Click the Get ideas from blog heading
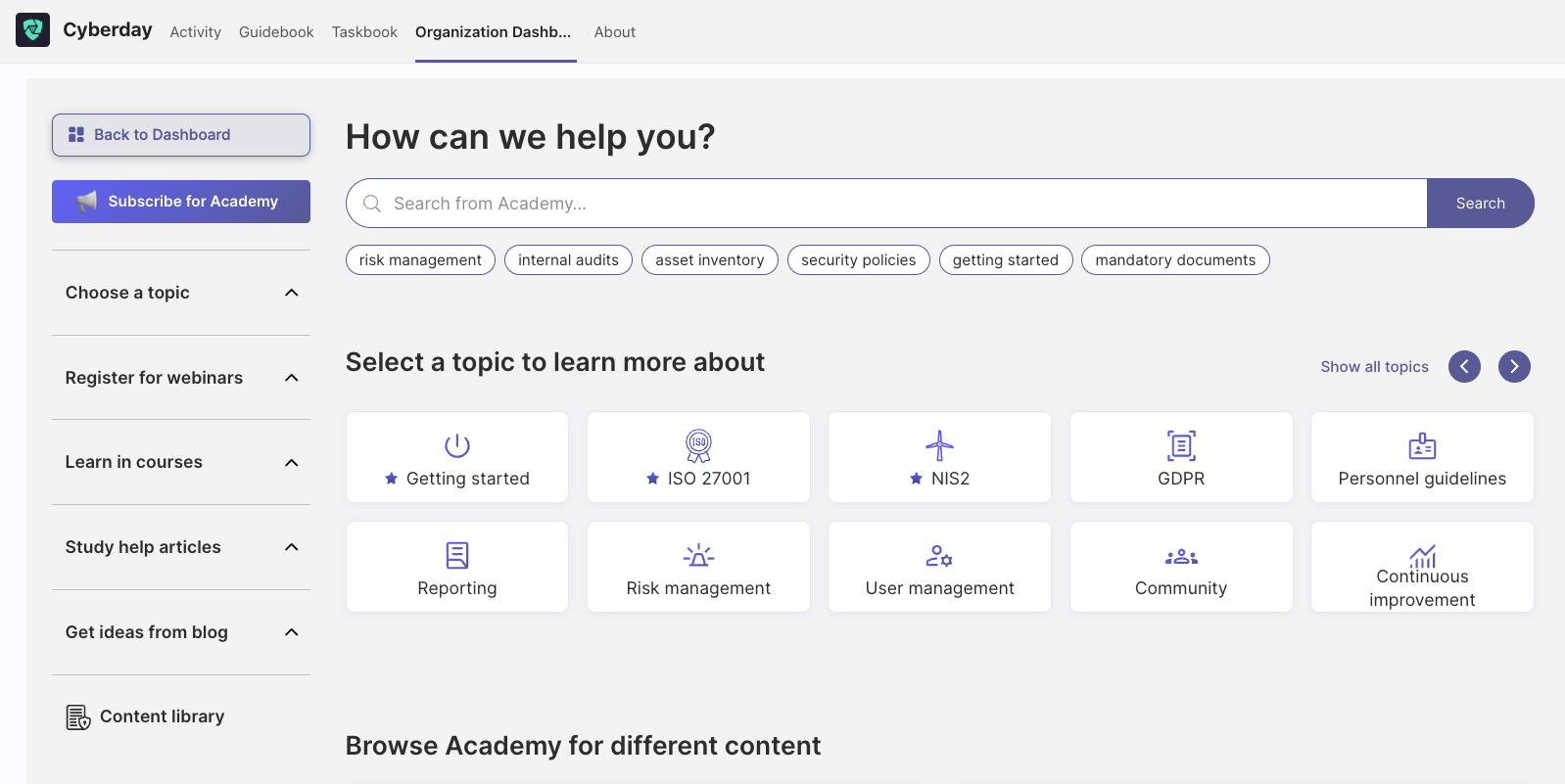The image size is (1565, 784). (147, 632)
